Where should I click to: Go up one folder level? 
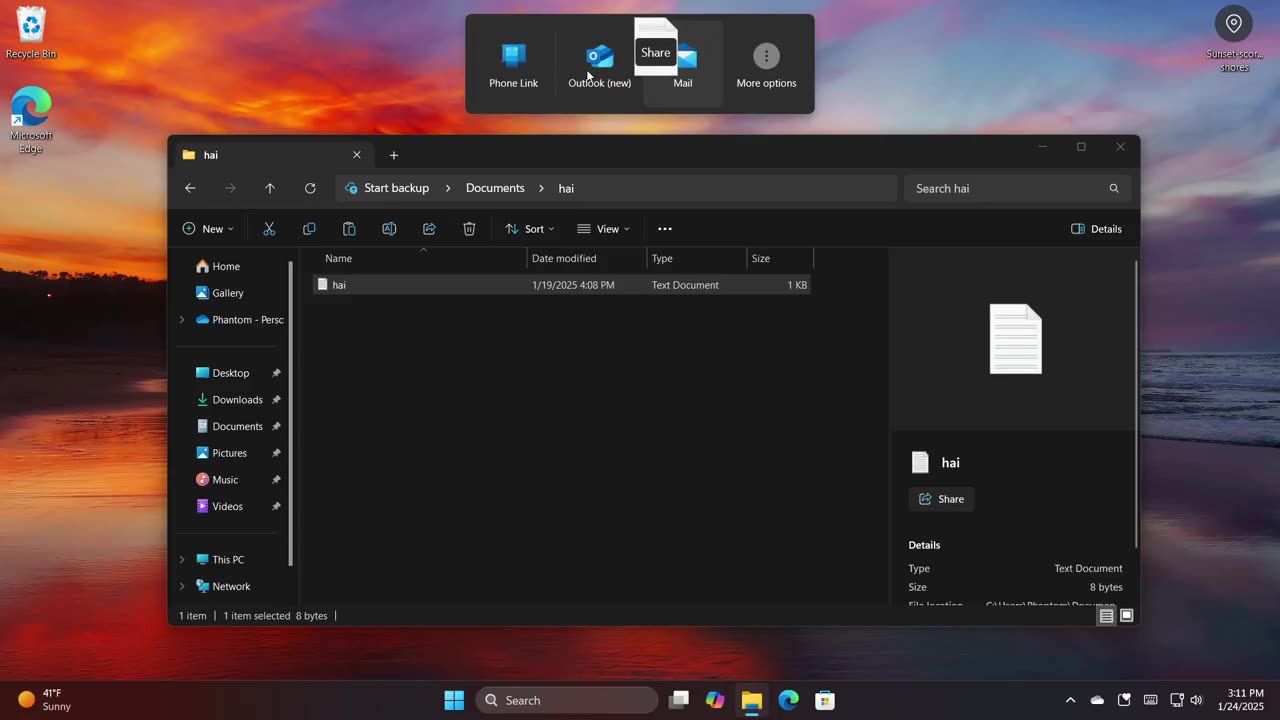click(x=270, y=188)
